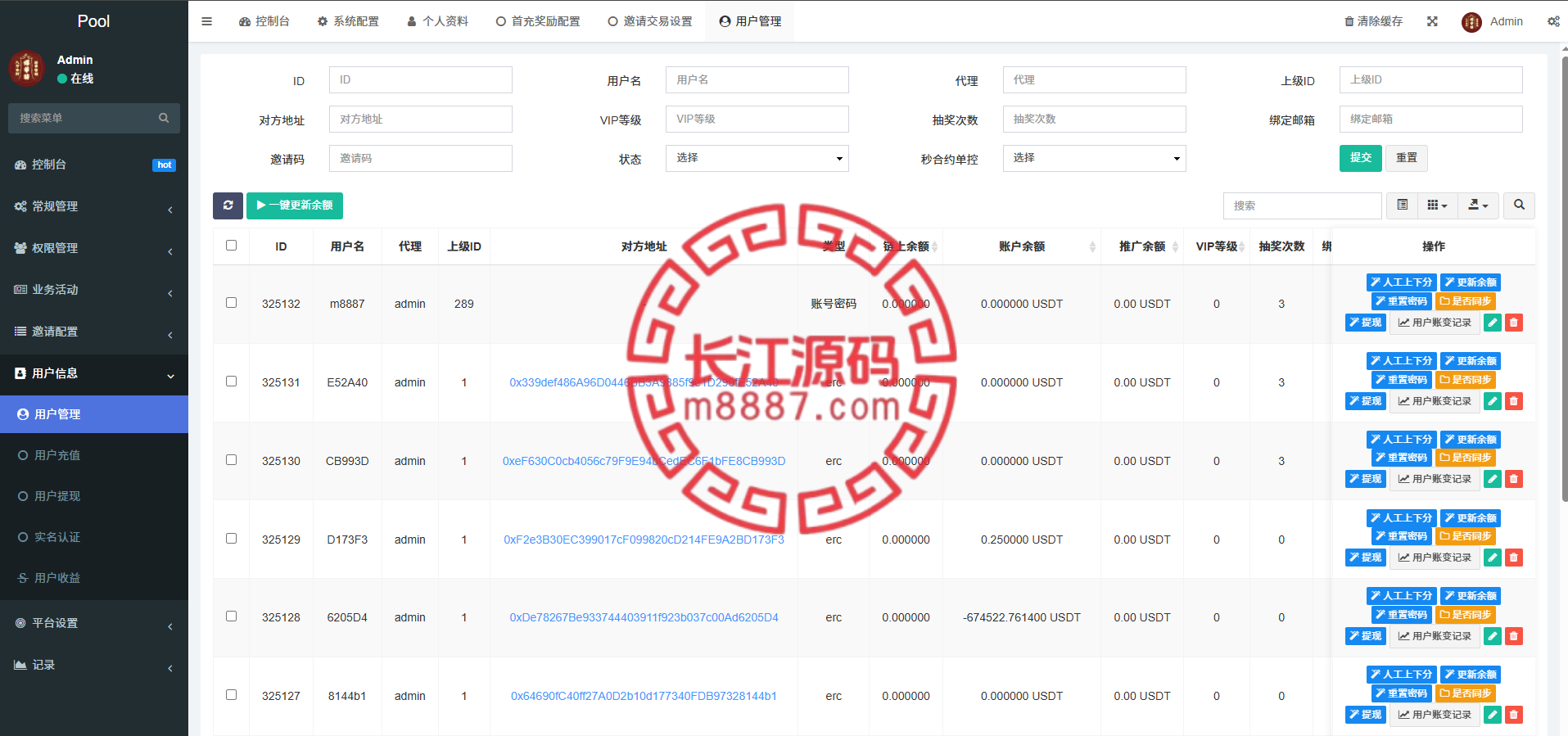This screenshot has height=736, width=1568.
Task: Click green edit pencil for user D173F3
Action: point(1493,558)
